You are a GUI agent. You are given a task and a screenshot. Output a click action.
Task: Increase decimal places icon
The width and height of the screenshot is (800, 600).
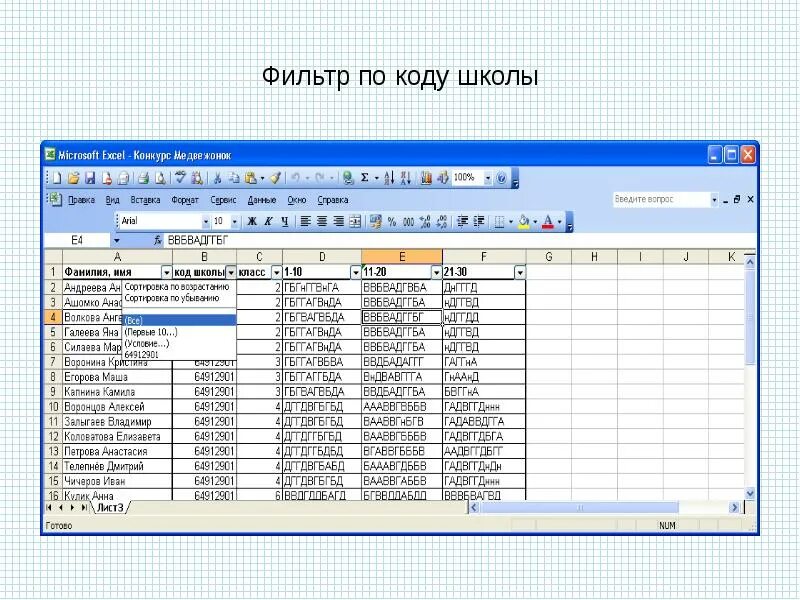pyautogui.click(x=425, y=221)
